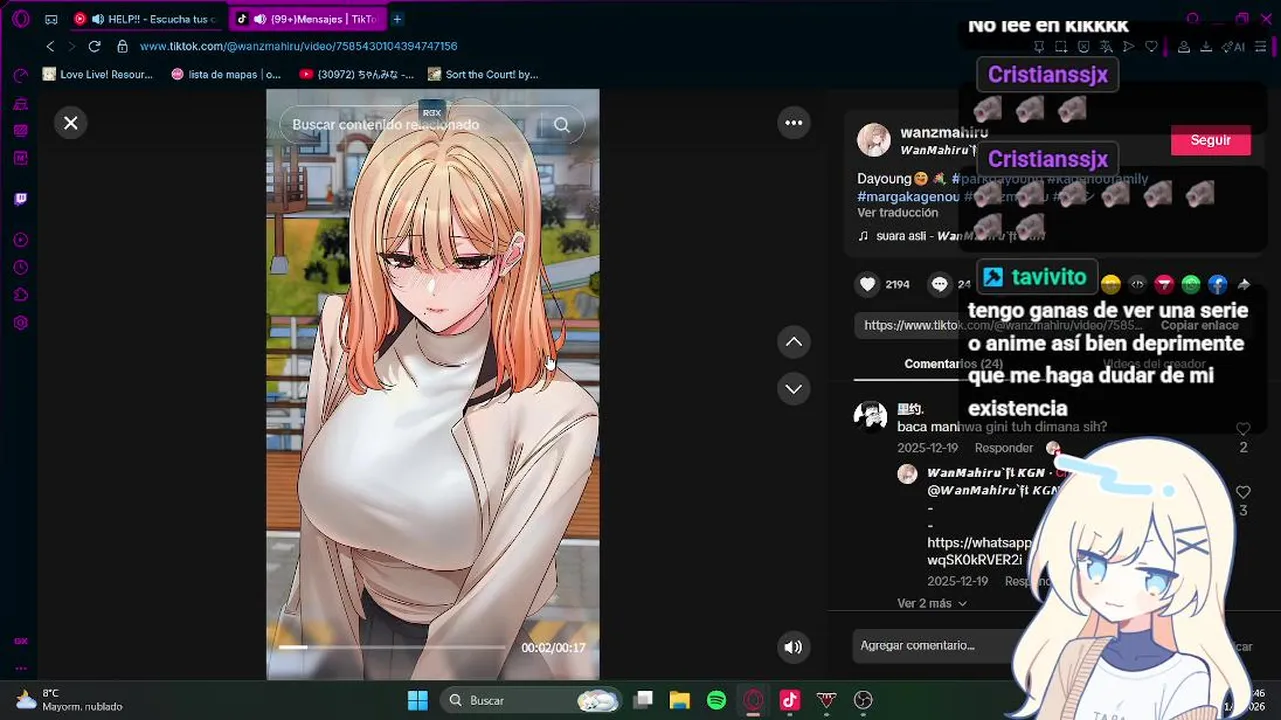Go to the next video
This screenshot has width=1281, height=720.
click(x=794, y=389)
